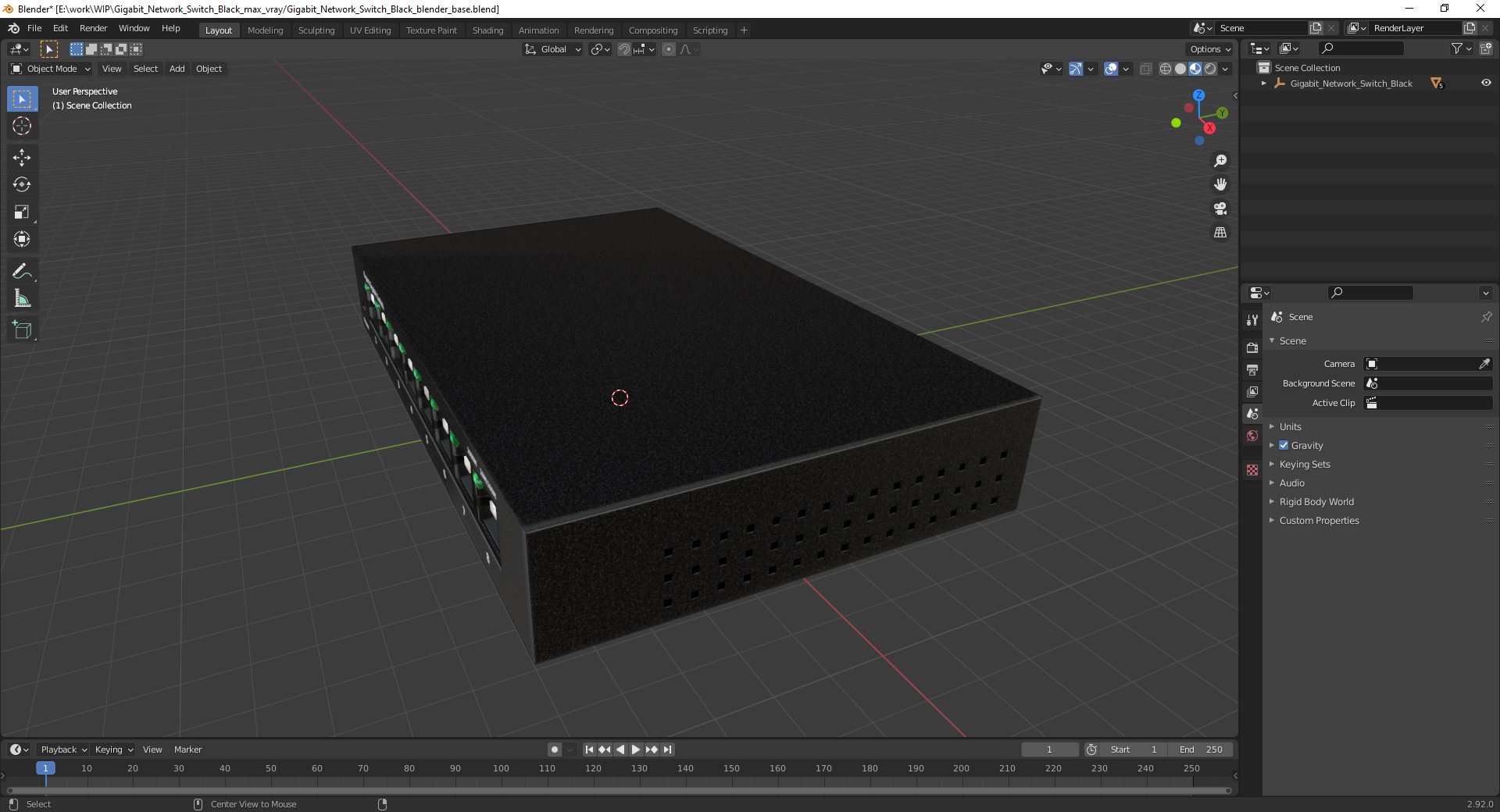Open the outliner filter dropdown

click(x=1461, y=48)
